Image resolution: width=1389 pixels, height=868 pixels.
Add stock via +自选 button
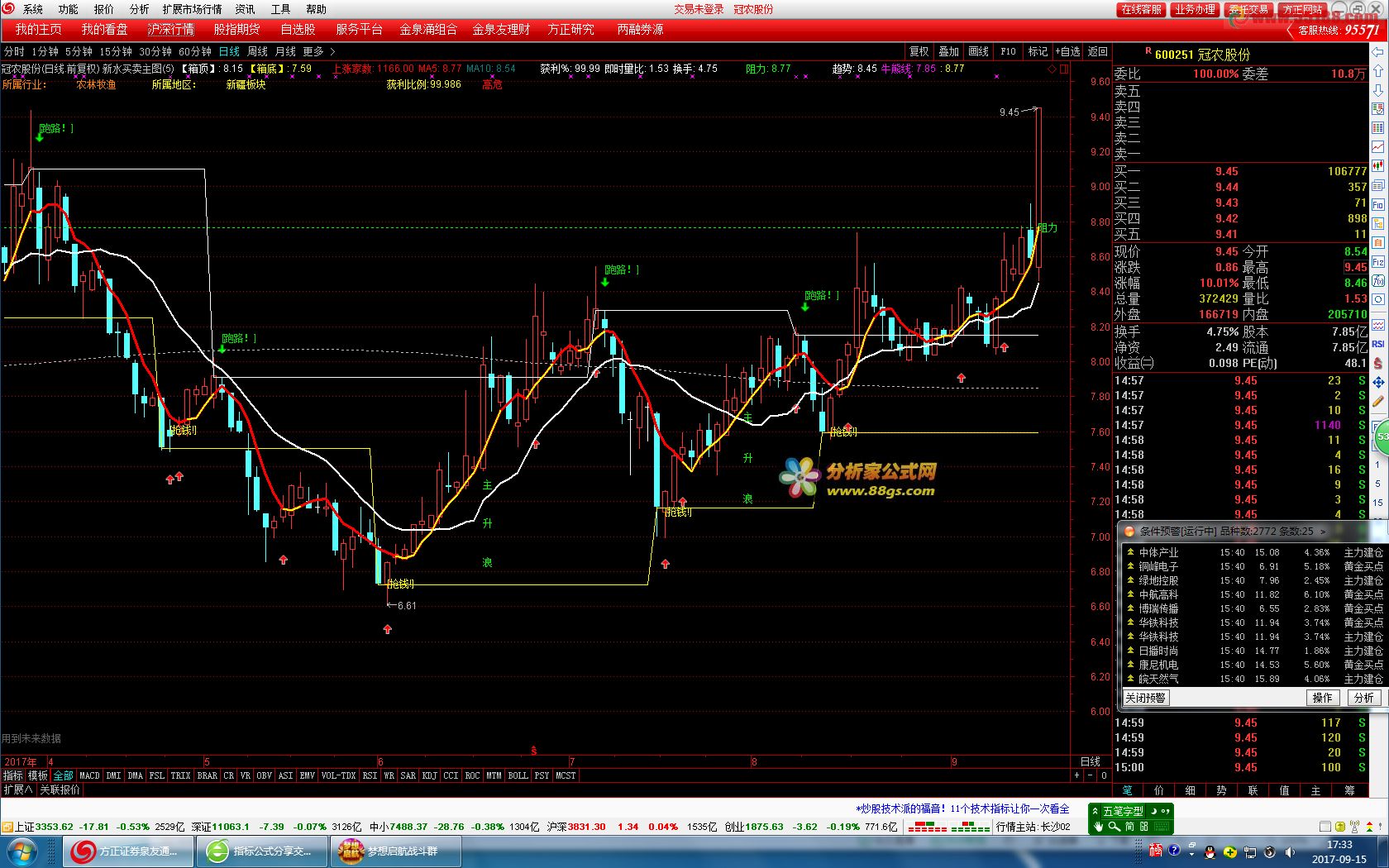(x=1068, y=51)
